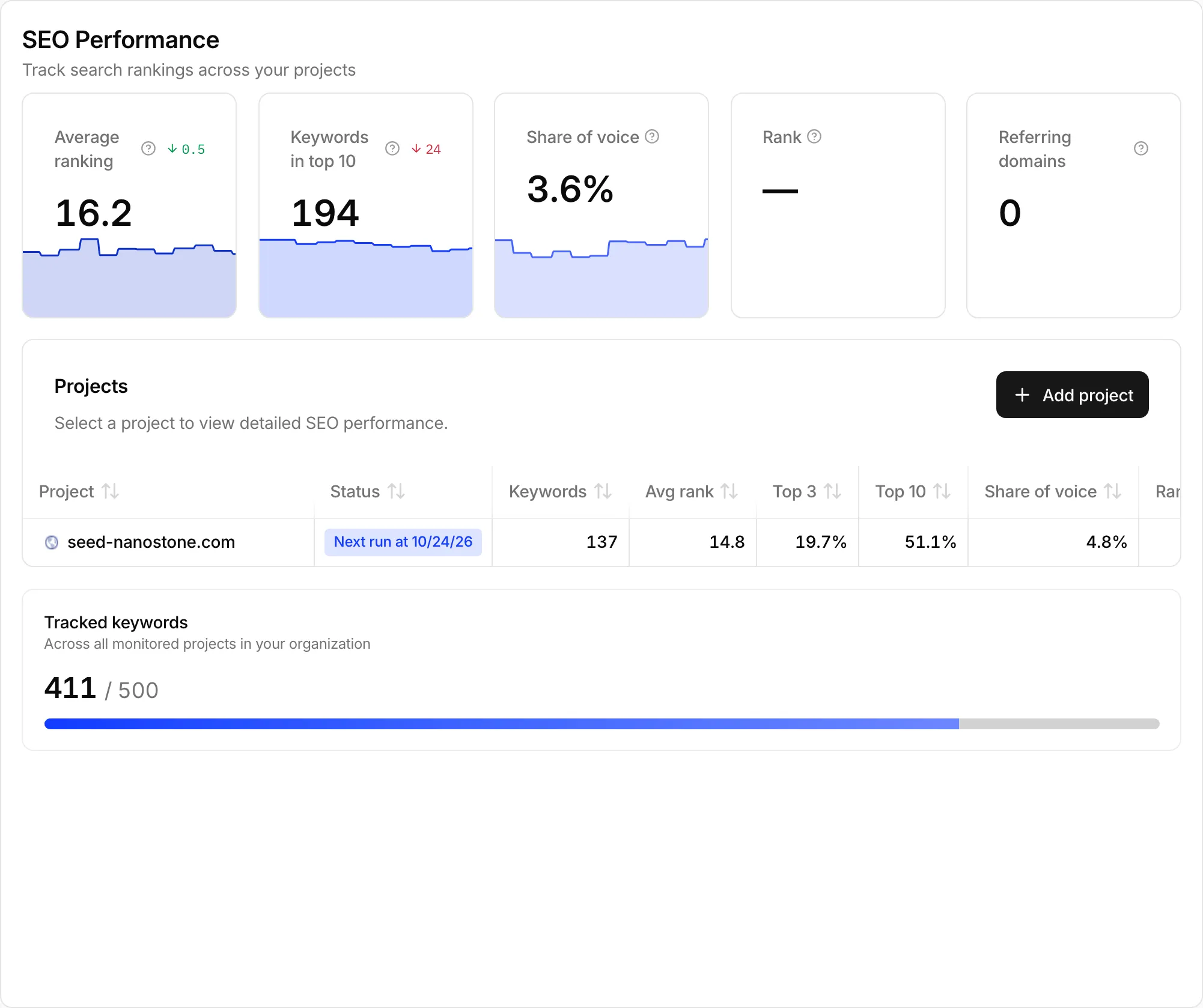
Task: Click the SEO Performance page title
Action: (121, 40)
